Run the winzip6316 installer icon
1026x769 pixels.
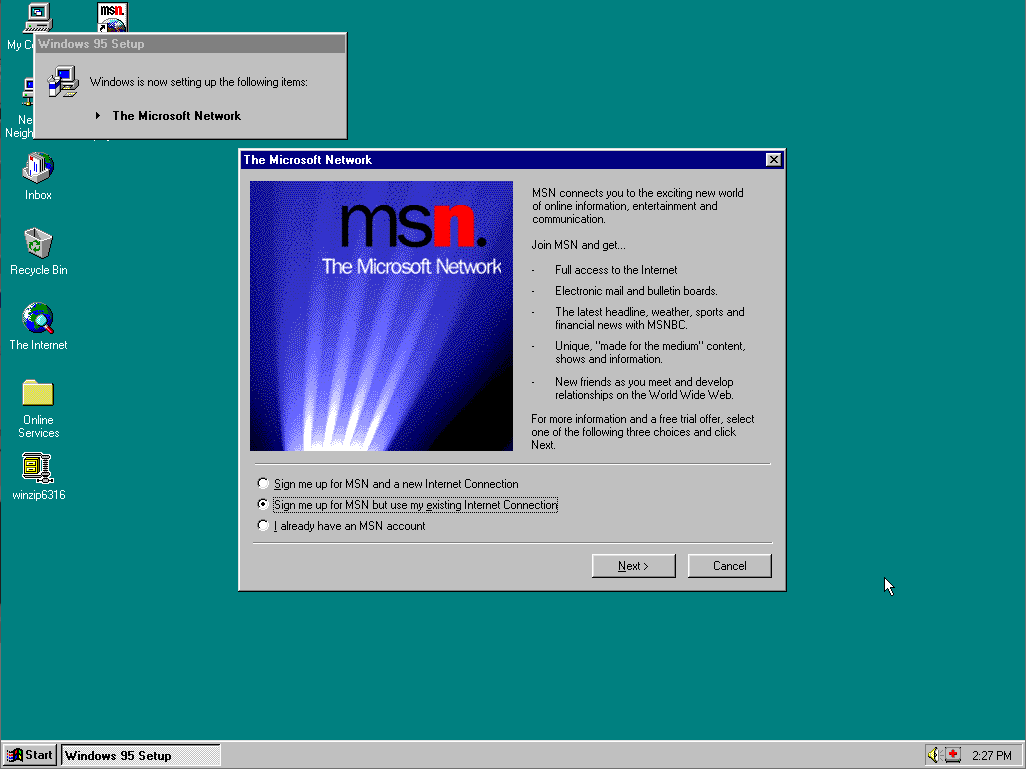[37, 467]
